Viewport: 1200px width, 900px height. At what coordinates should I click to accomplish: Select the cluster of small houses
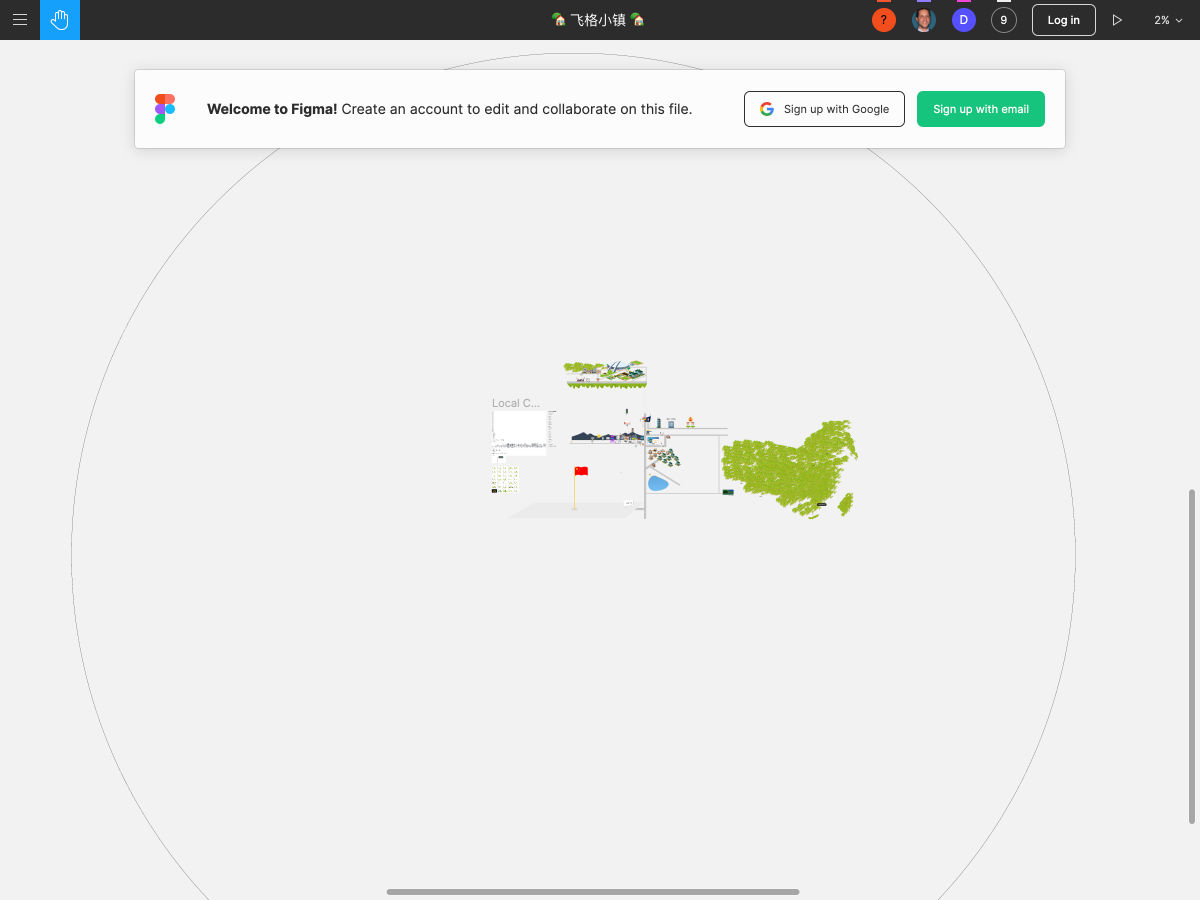[x=664, y=458]
